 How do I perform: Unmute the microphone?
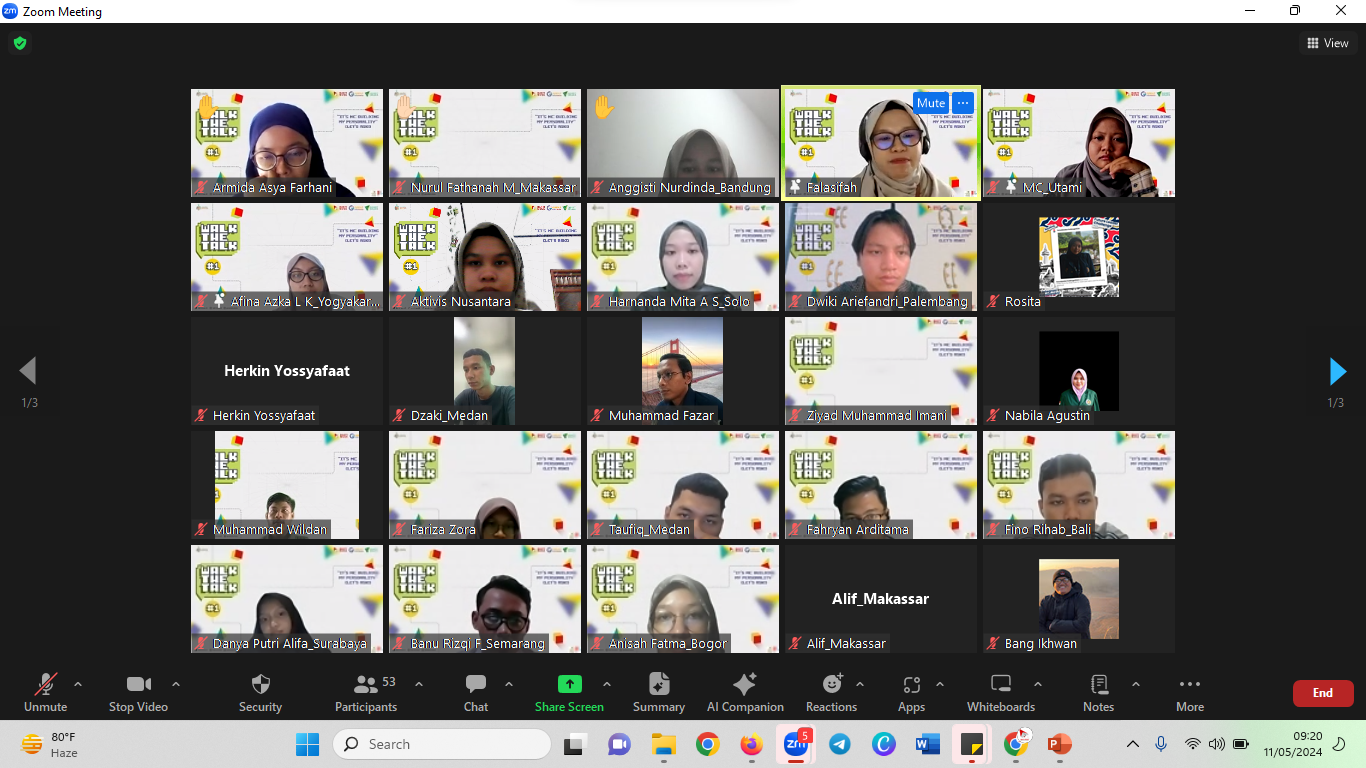[46, 685]
